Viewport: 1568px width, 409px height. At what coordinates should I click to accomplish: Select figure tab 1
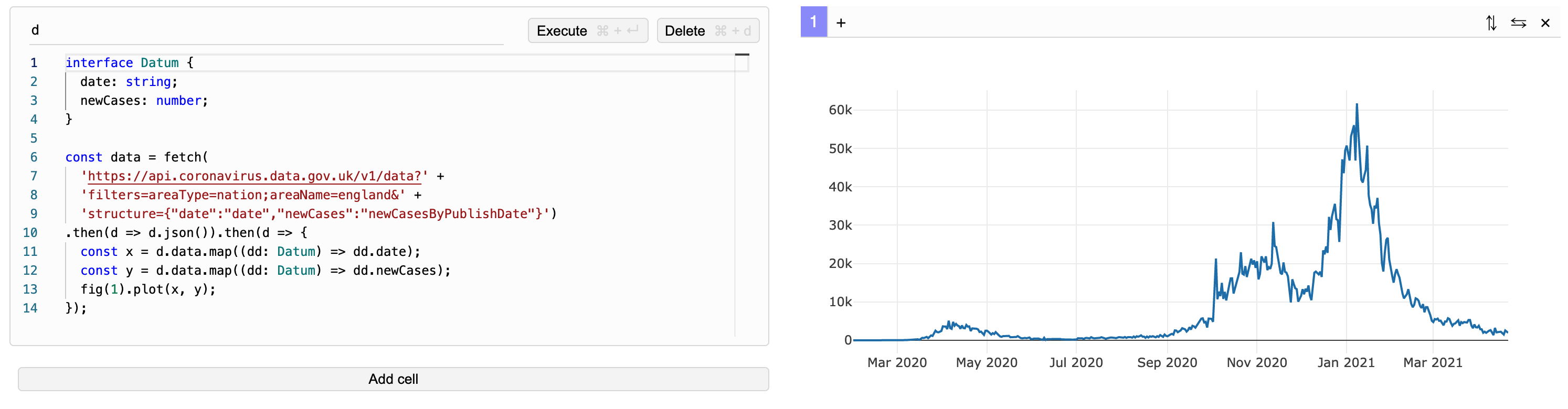[813, 23]
